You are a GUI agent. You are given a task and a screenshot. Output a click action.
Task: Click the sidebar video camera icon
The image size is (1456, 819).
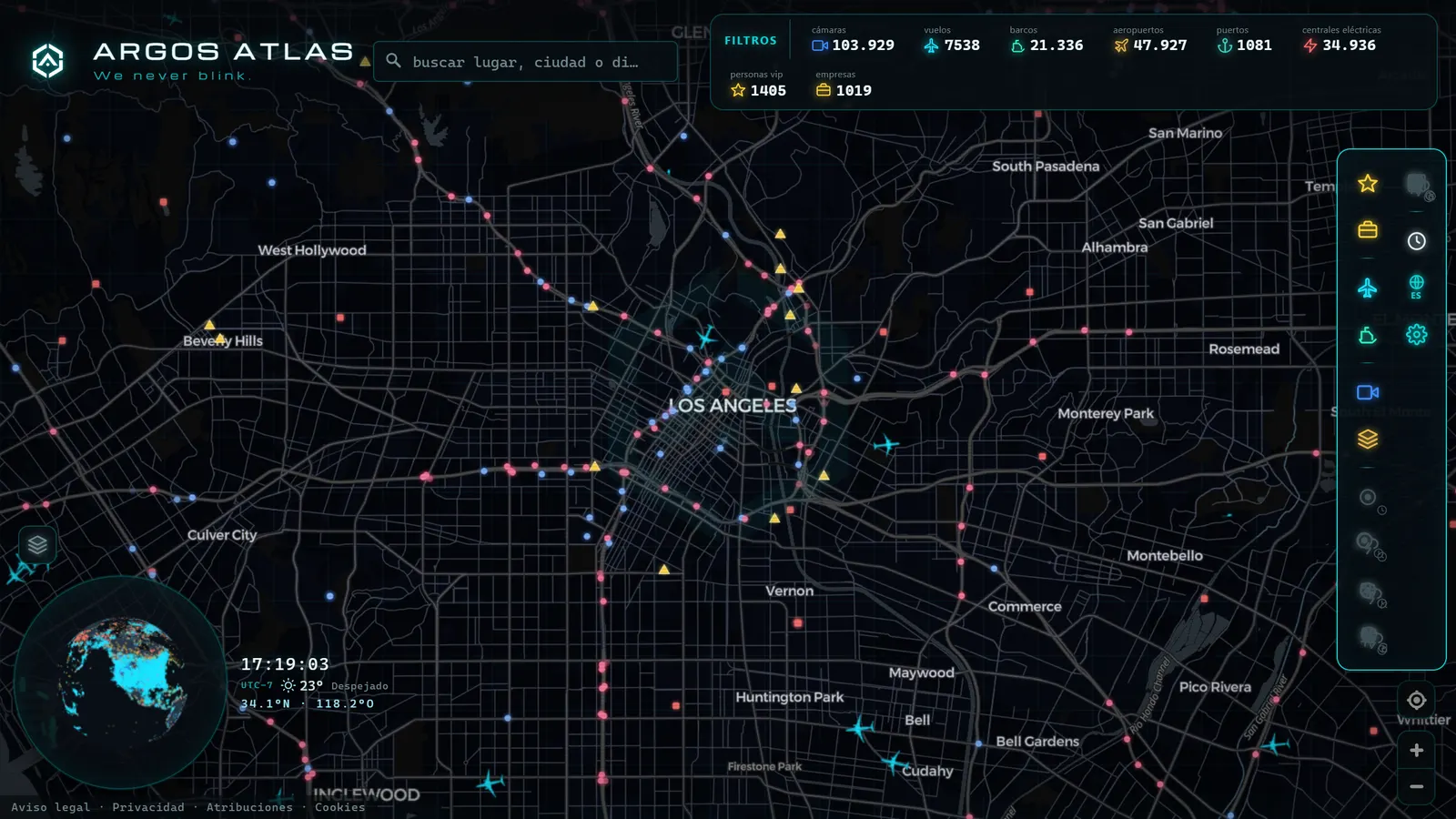tap(1367, 392)
